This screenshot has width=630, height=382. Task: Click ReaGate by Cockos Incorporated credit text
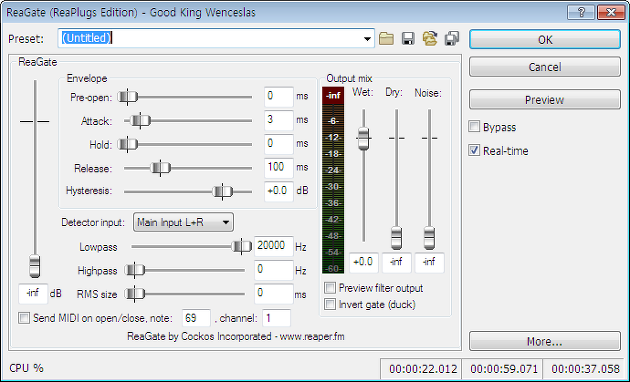(235, 336)
